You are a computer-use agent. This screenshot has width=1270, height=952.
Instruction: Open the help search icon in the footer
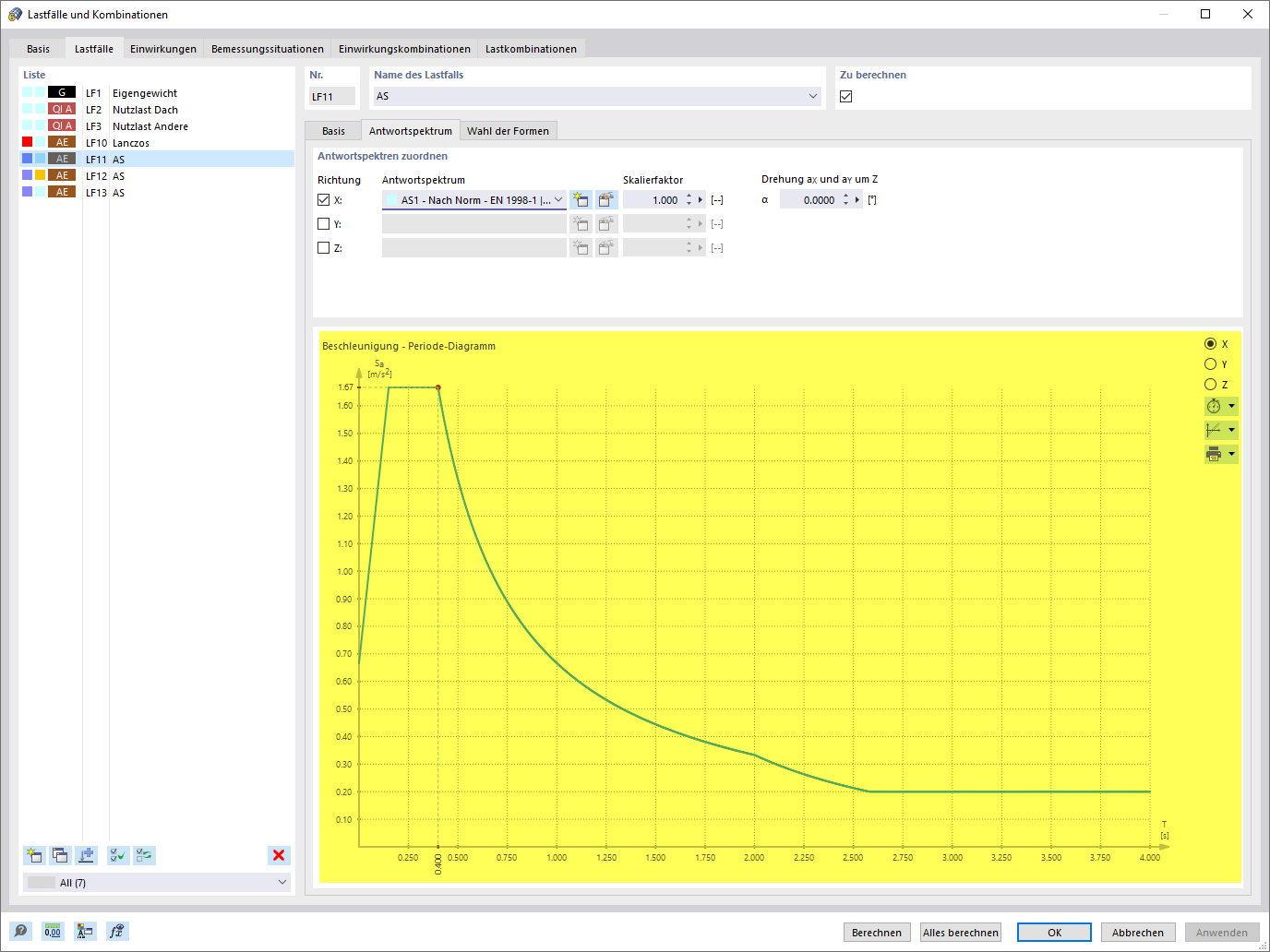pyautogui.click(x=21, y=932)
